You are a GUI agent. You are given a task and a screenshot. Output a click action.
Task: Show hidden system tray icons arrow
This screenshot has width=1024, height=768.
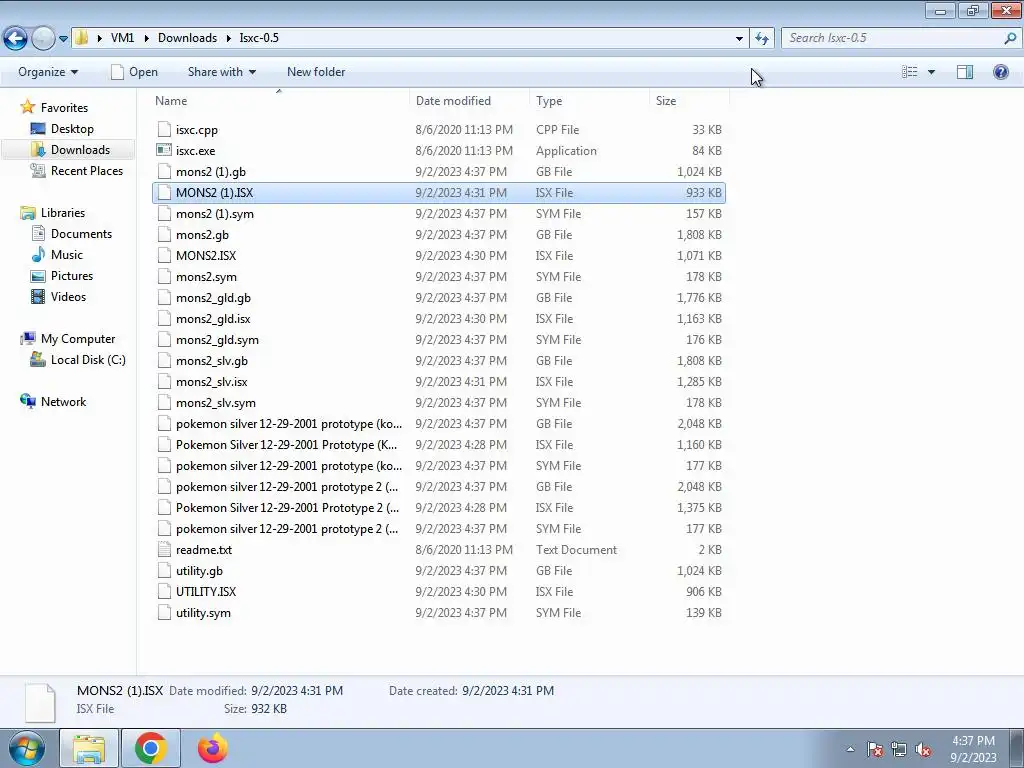coord(850,749)
